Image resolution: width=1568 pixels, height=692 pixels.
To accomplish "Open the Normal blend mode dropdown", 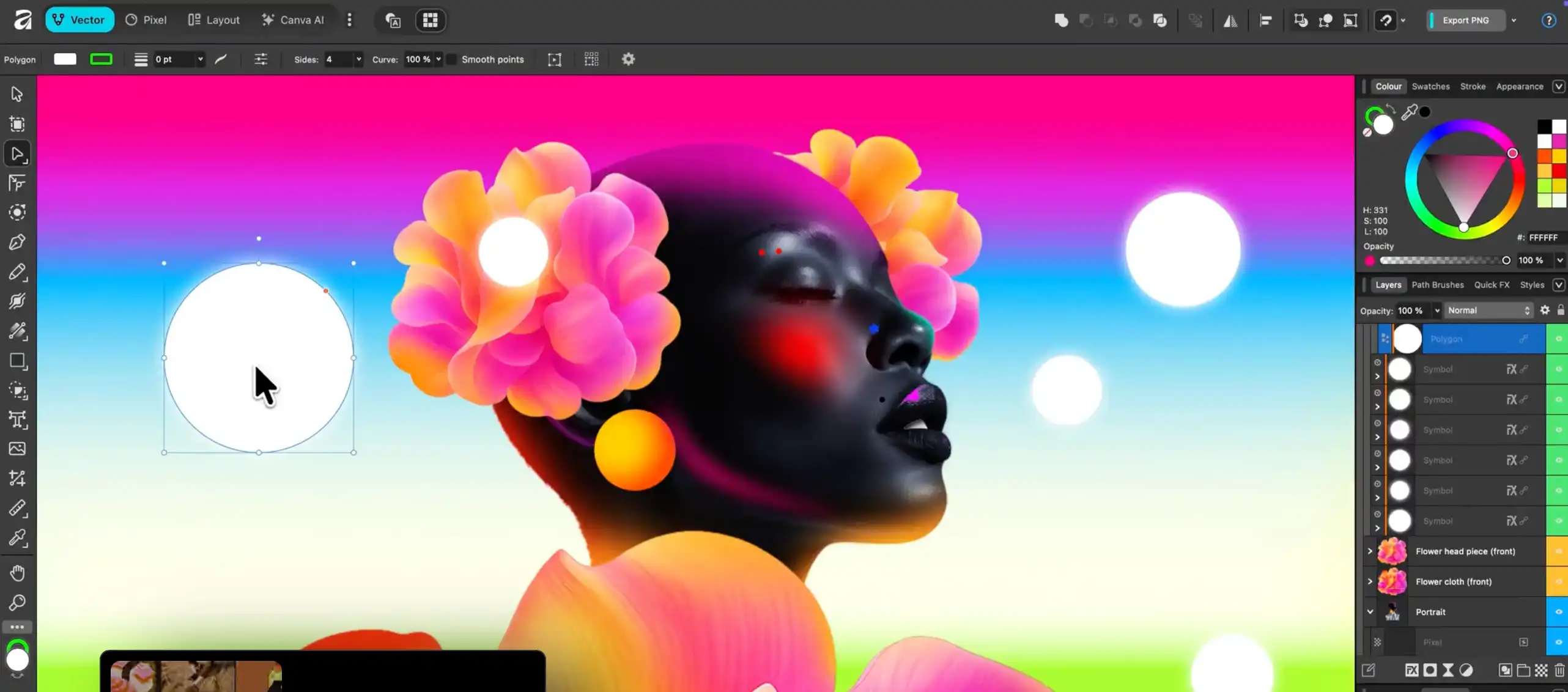I will [x=1488, y=311].
